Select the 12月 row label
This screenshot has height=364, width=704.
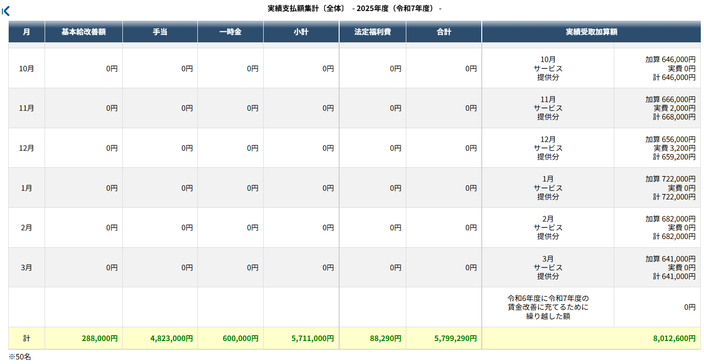(x=26, y=148)
